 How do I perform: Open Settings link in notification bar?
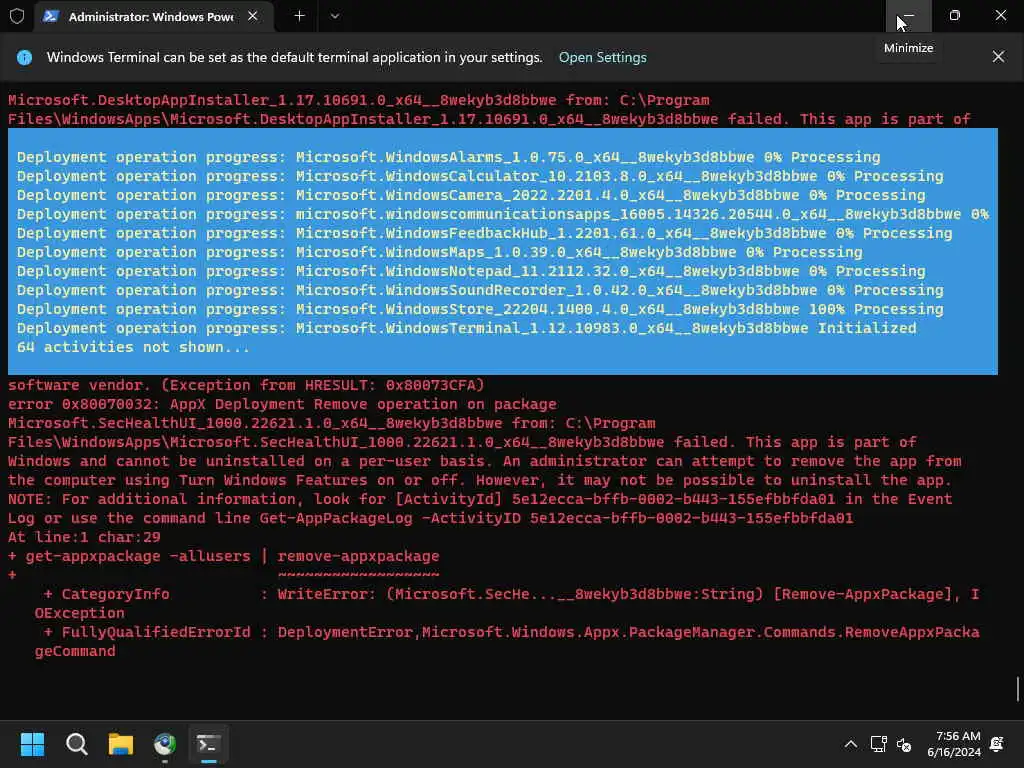(602, 57)
